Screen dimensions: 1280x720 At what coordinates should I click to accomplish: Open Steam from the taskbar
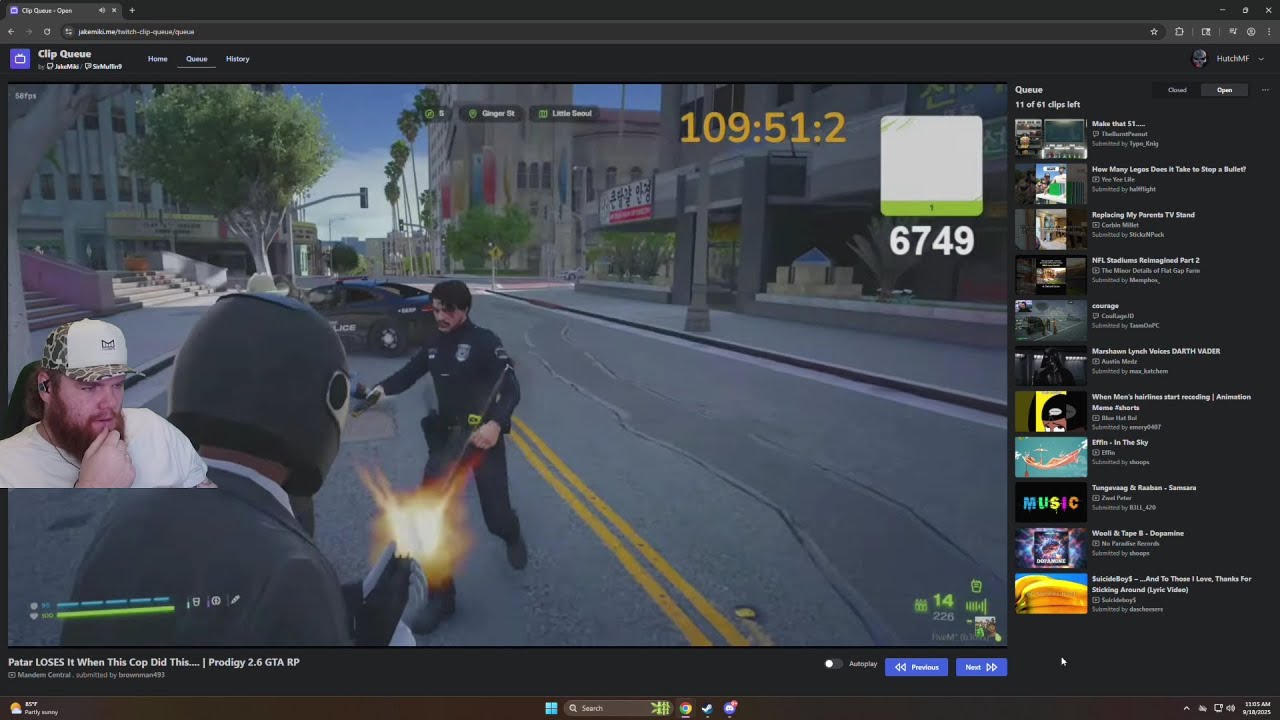point(707,708)
